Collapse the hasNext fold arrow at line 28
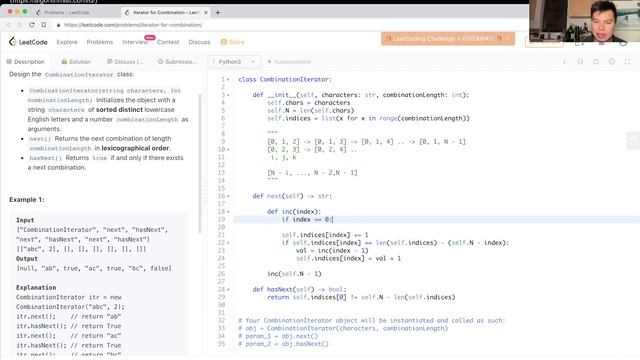Screen dimensions: 640x360 [228, 289]
